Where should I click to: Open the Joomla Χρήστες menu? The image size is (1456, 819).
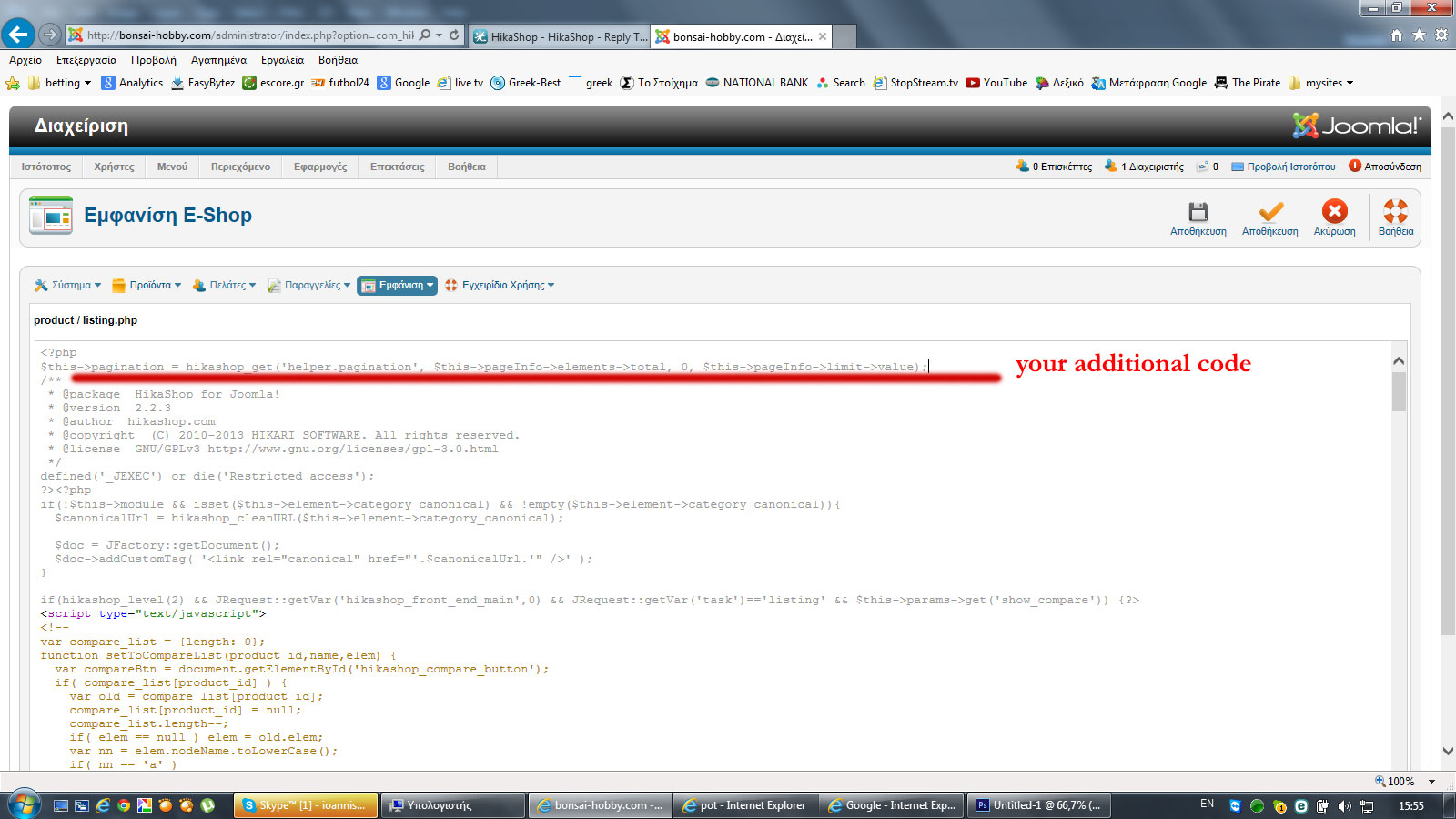114,167
